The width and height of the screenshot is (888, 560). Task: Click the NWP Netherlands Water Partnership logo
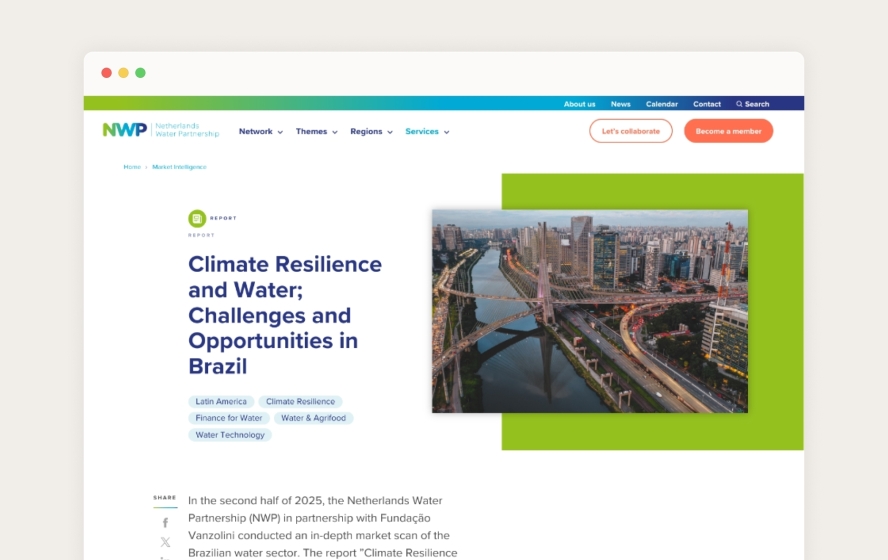(x=160, y=130)
